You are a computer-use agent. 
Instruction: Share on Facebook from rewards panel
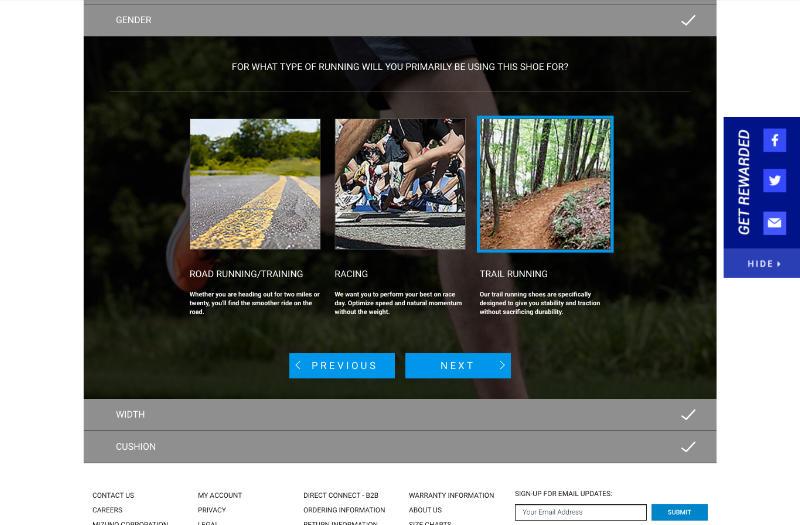tap(774, 140)
